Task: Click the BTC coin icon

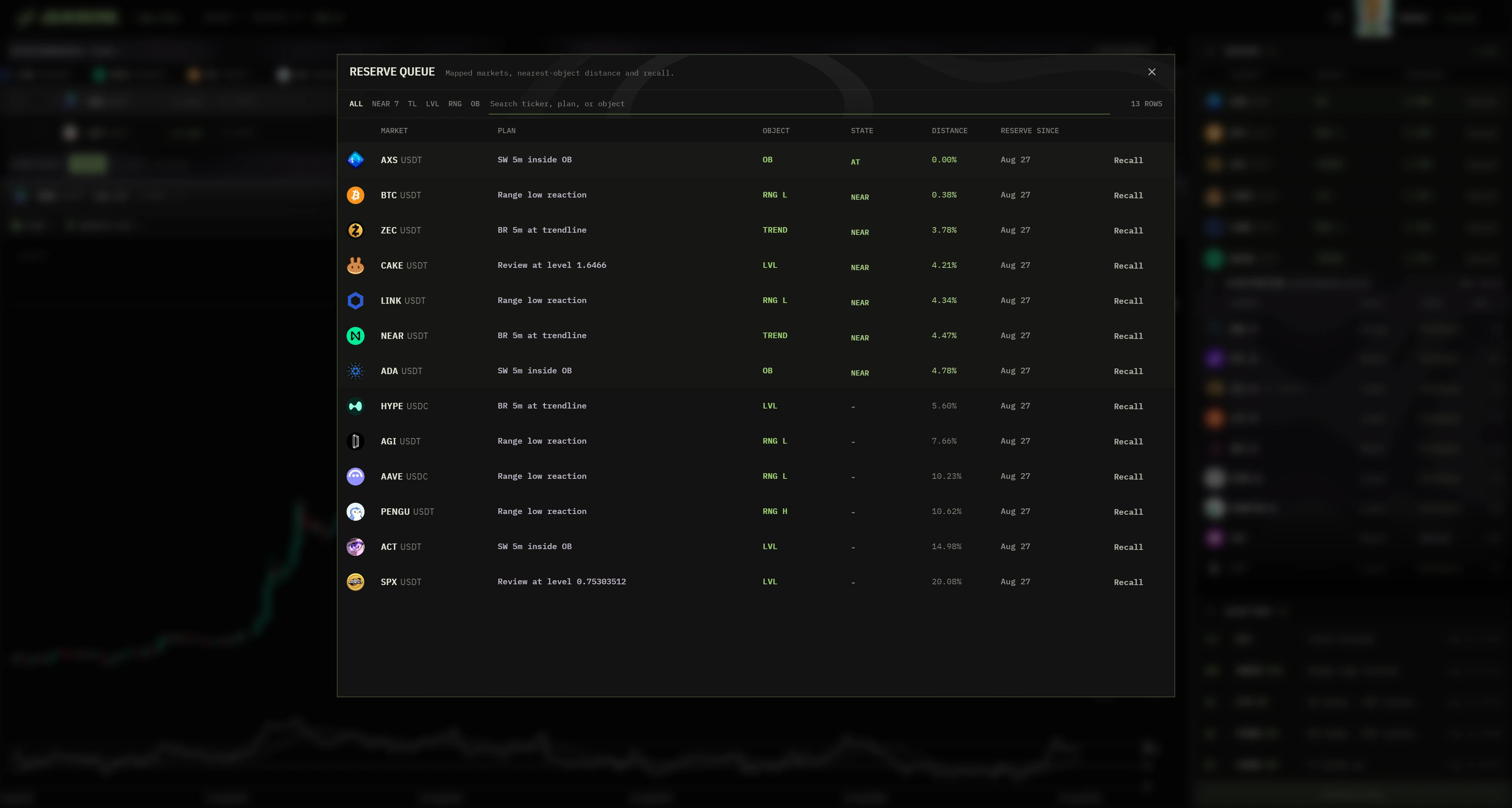Action: tap(355, 195)
